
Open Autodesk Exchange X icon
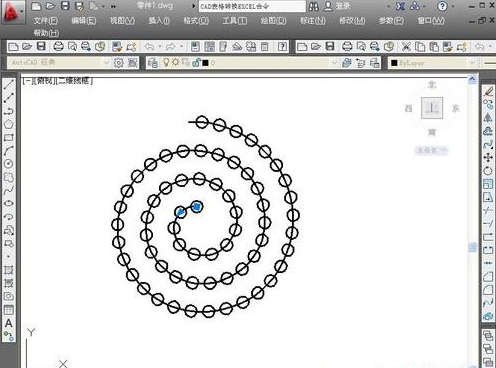tap(400, 6)
